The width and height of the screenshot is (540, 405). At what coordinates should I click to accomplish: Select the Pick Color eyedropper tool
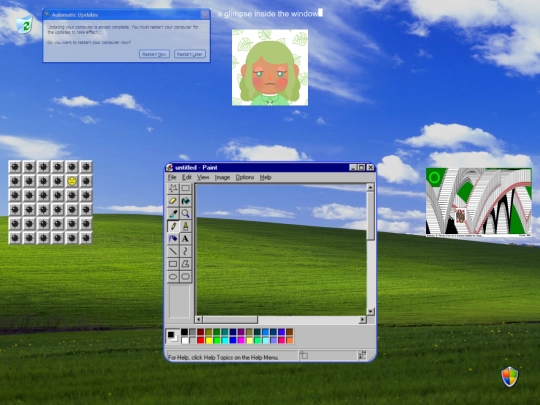click(x=173, y=214)
